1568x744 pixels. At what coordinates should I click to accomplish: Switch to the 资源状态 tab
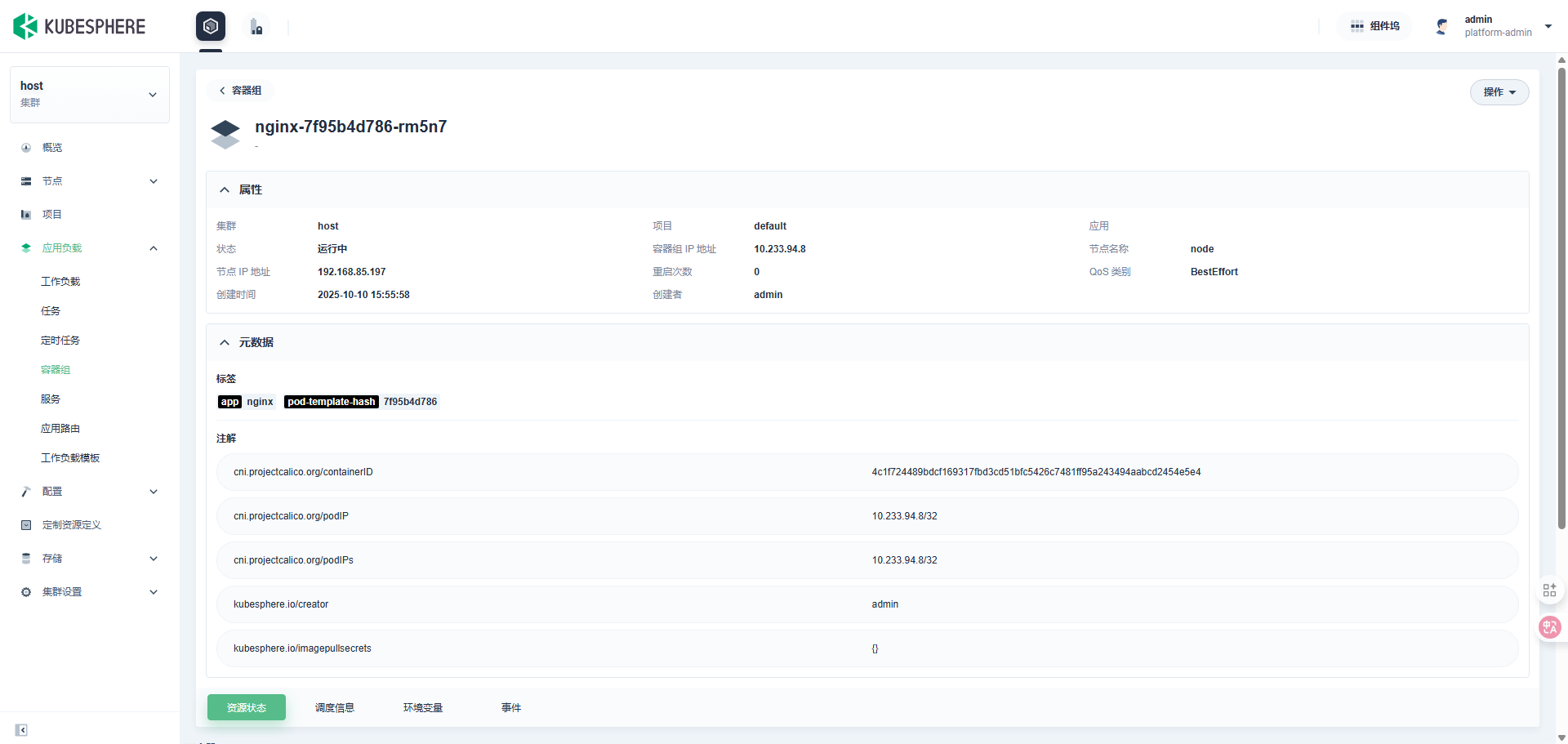247,707
